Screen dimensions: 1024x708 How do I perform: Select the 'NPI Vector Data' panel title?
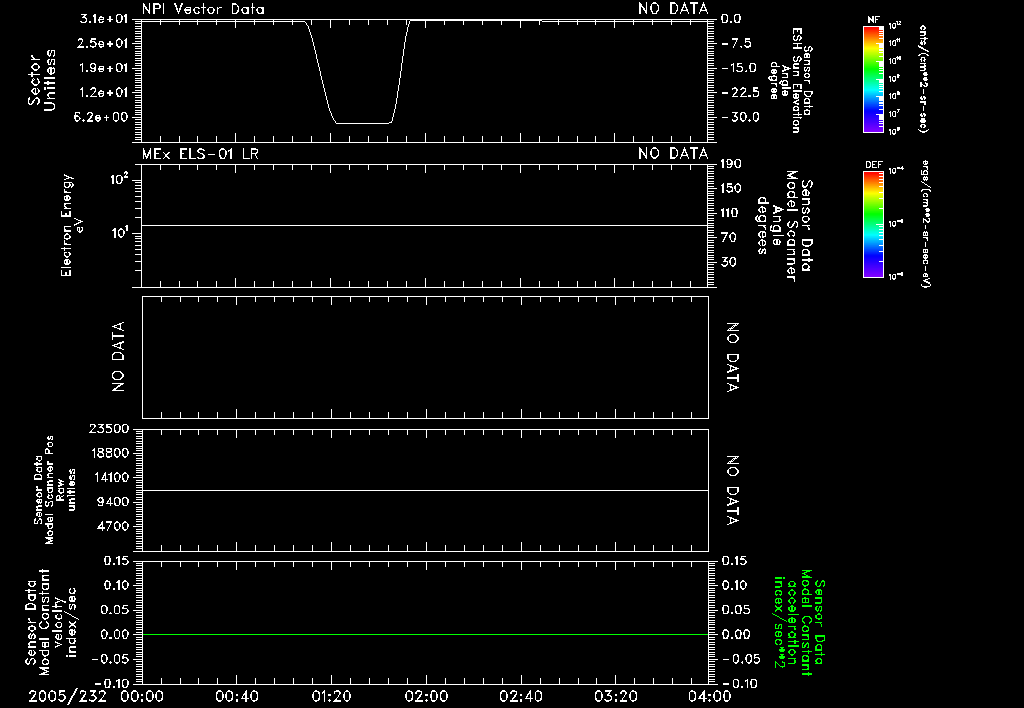(203, 9)
